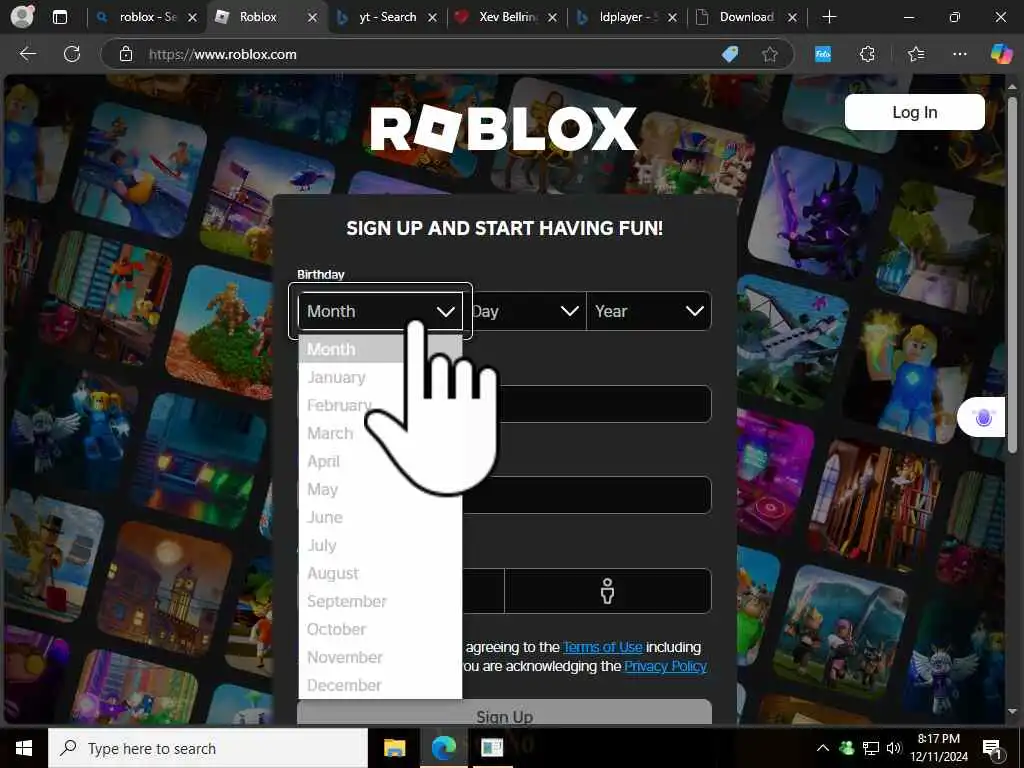Viewport: 1024px width, 768px height.
Task: Open the Terms of Use link
Action: click(603, 647)
